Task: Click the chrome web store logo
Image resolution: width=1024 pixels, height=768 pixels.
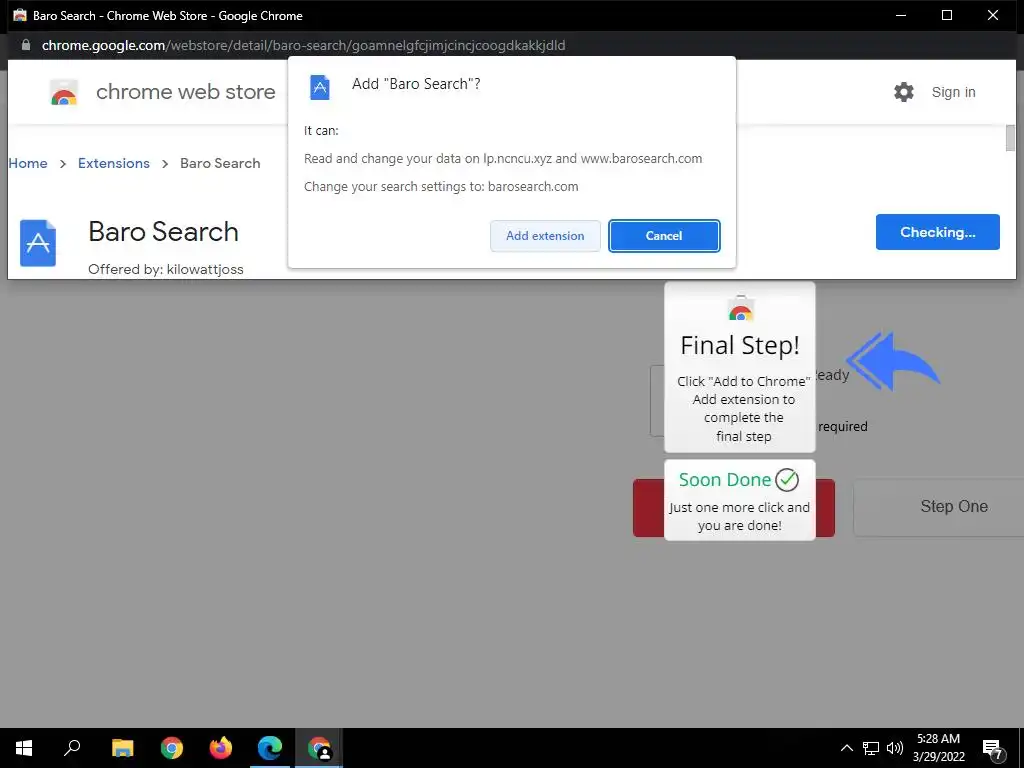Action: [64, 92]
